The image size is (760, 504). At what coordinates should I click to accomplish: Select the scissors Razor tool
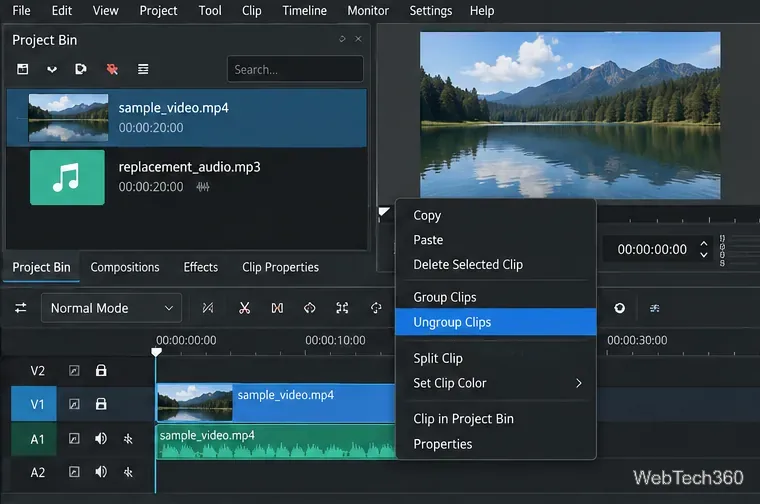point(244,308)
